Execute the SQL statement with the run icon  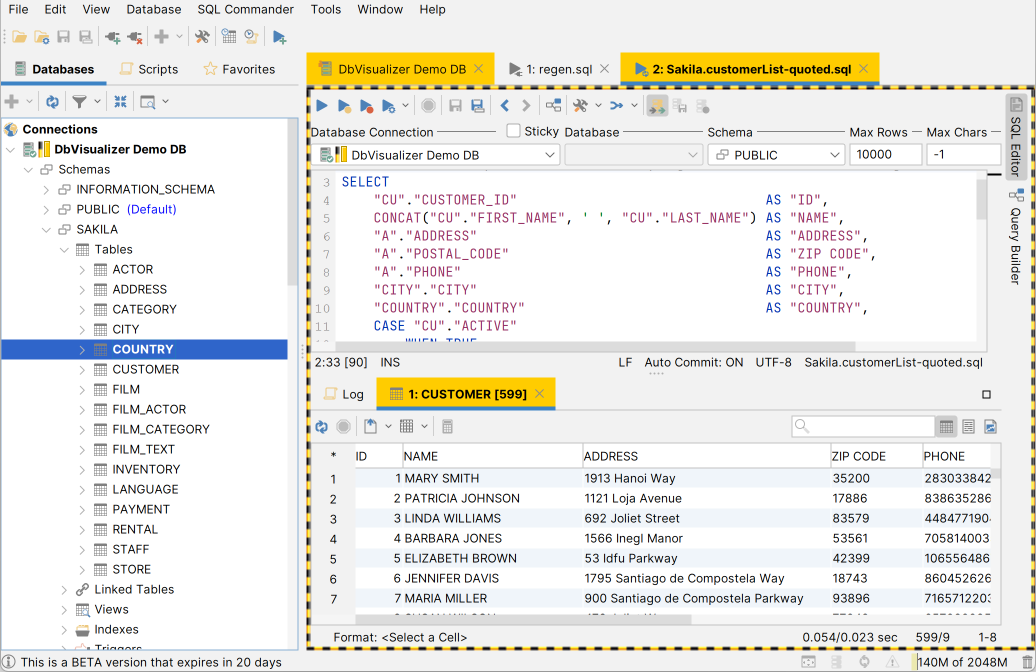(x=321, y=105)
